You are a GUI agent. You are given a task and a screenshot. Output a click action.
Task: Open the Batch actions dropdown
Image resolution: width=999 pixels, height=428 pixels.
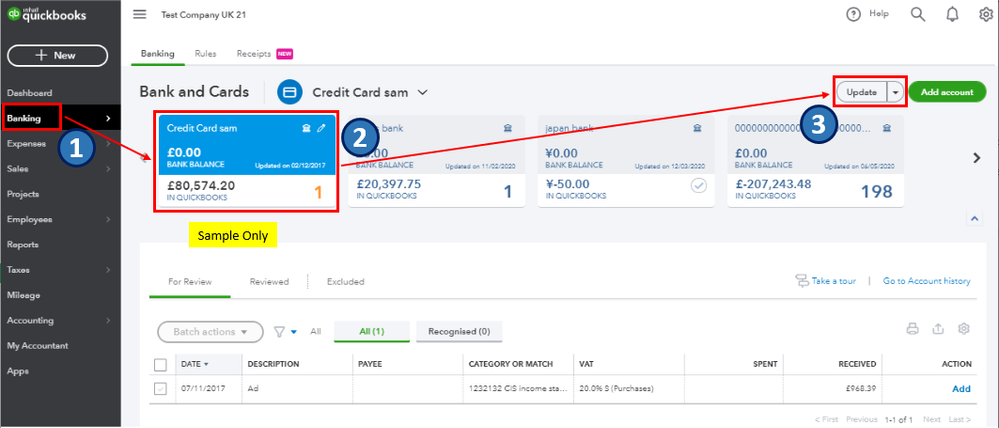210,332
